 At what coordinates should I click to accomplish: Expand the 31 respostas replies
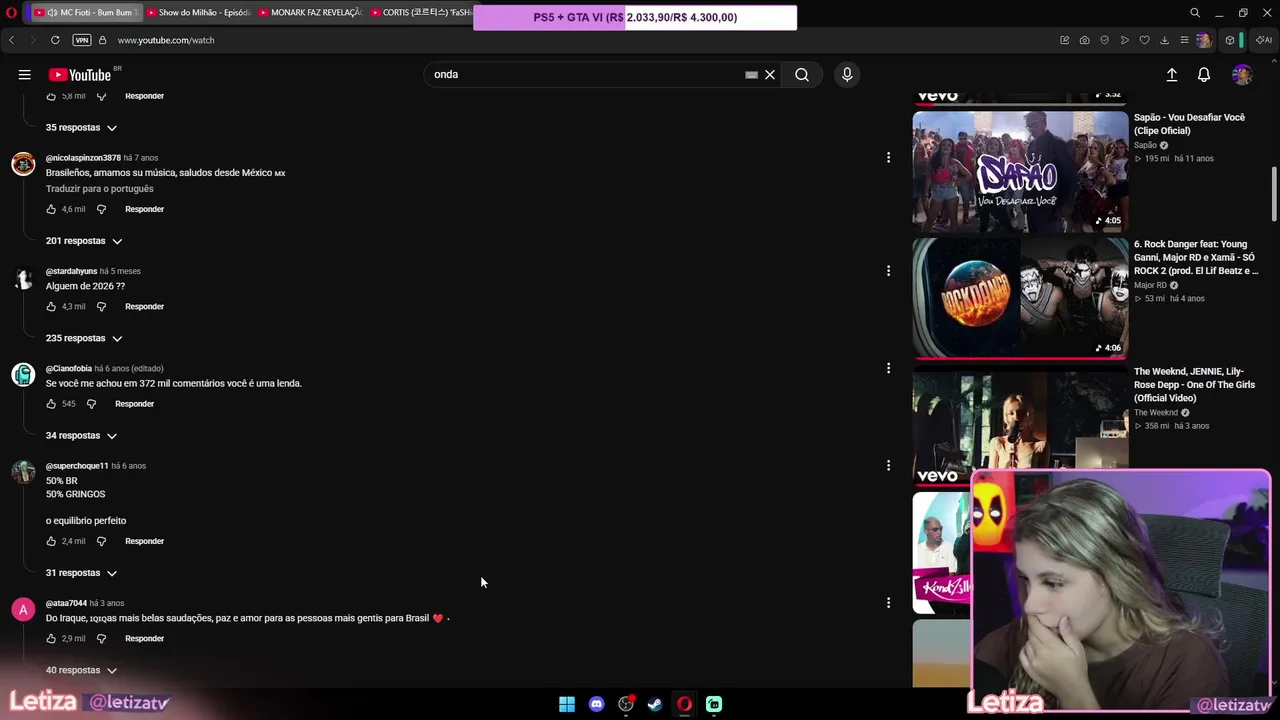point(82,573)
